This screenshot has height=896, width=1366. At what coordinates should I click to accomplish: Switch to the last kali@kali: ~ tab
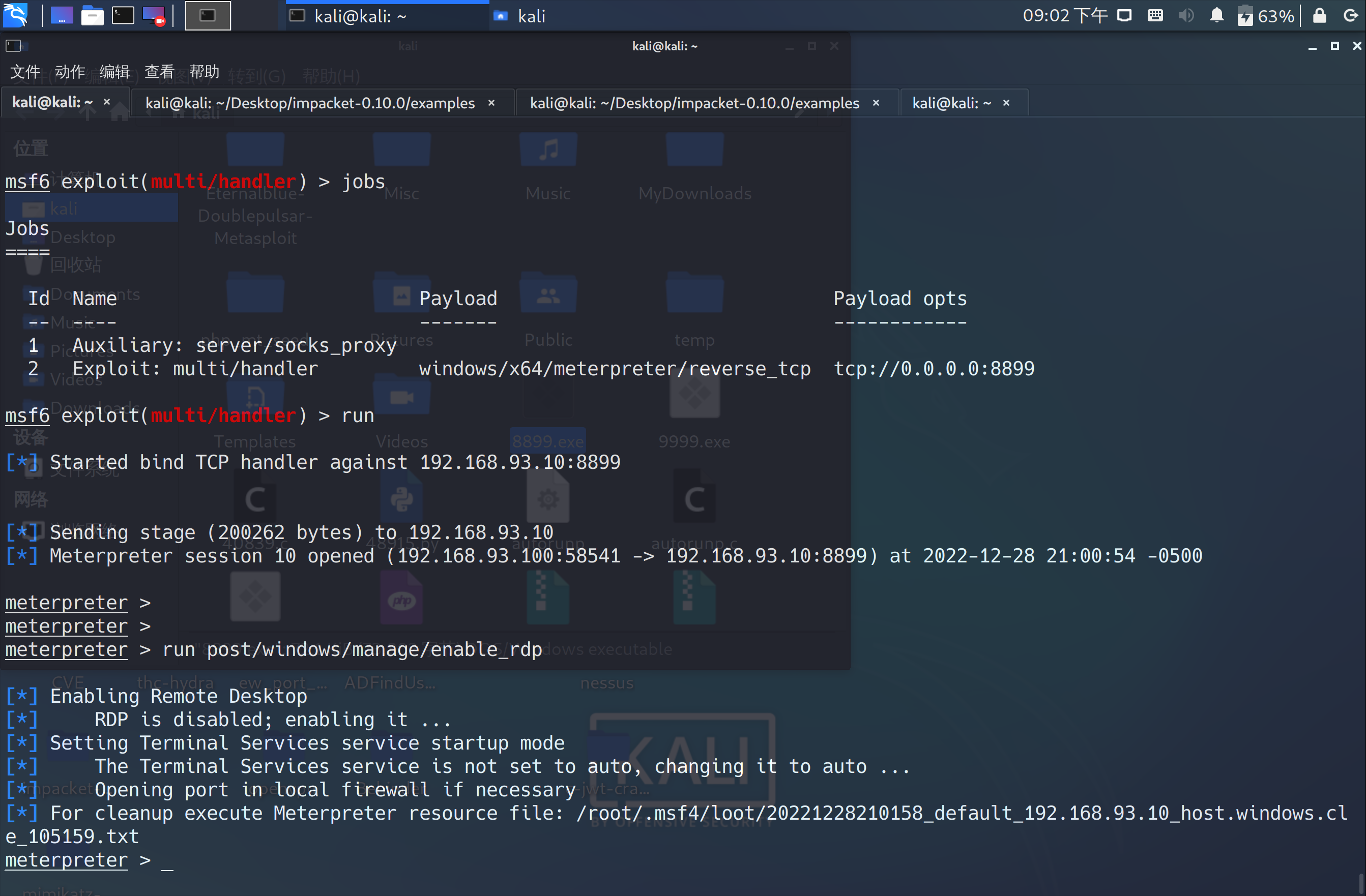951,103
